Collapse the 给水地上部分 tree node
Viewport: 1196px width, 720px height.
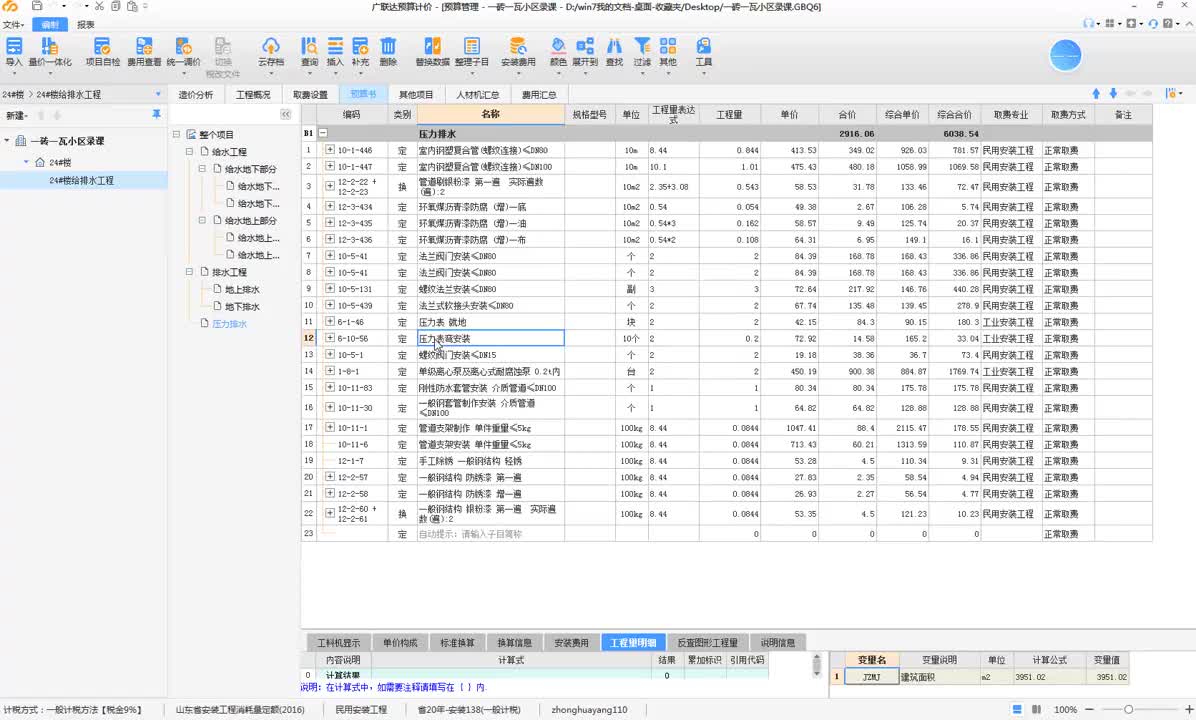point(202,220)
